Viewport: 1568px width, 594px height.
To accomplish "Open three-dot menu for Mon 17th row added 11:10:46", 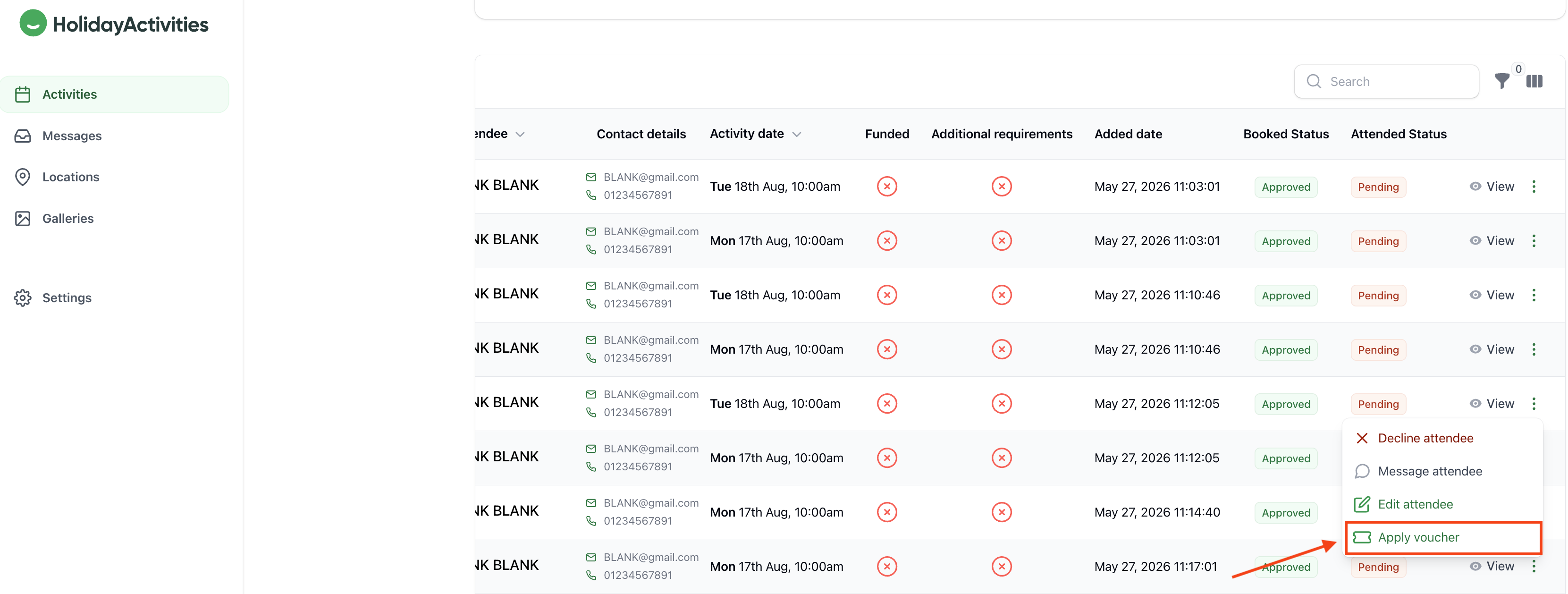I will pyautogui.click(x=1534, y=349).
